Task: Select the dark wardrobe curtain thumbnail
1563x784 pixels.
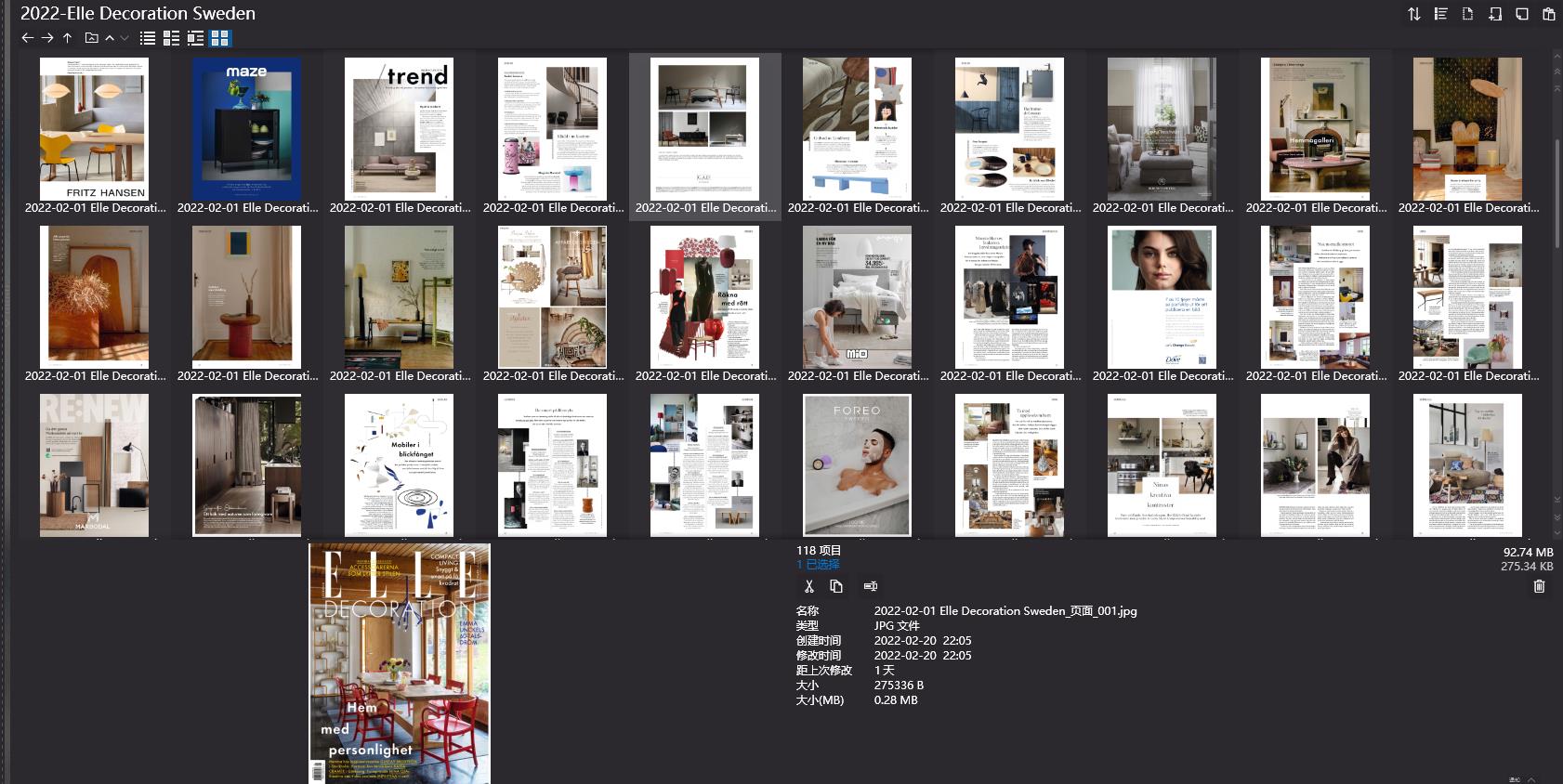Action: pos(246,465)
